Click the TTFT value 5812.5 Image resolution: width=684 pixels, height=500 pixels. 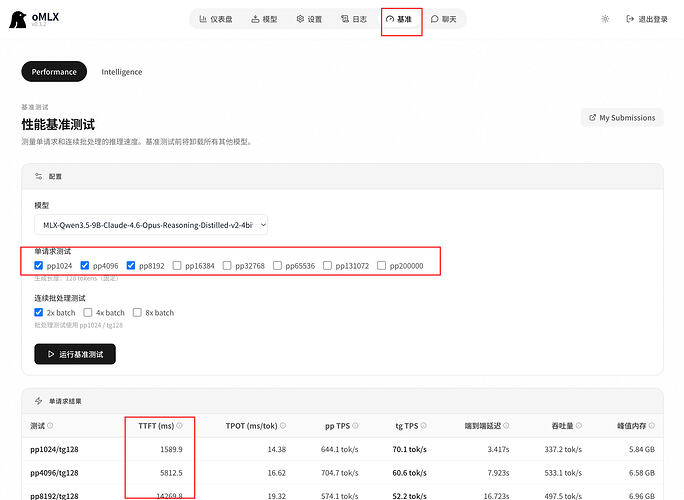coord(171,473)
